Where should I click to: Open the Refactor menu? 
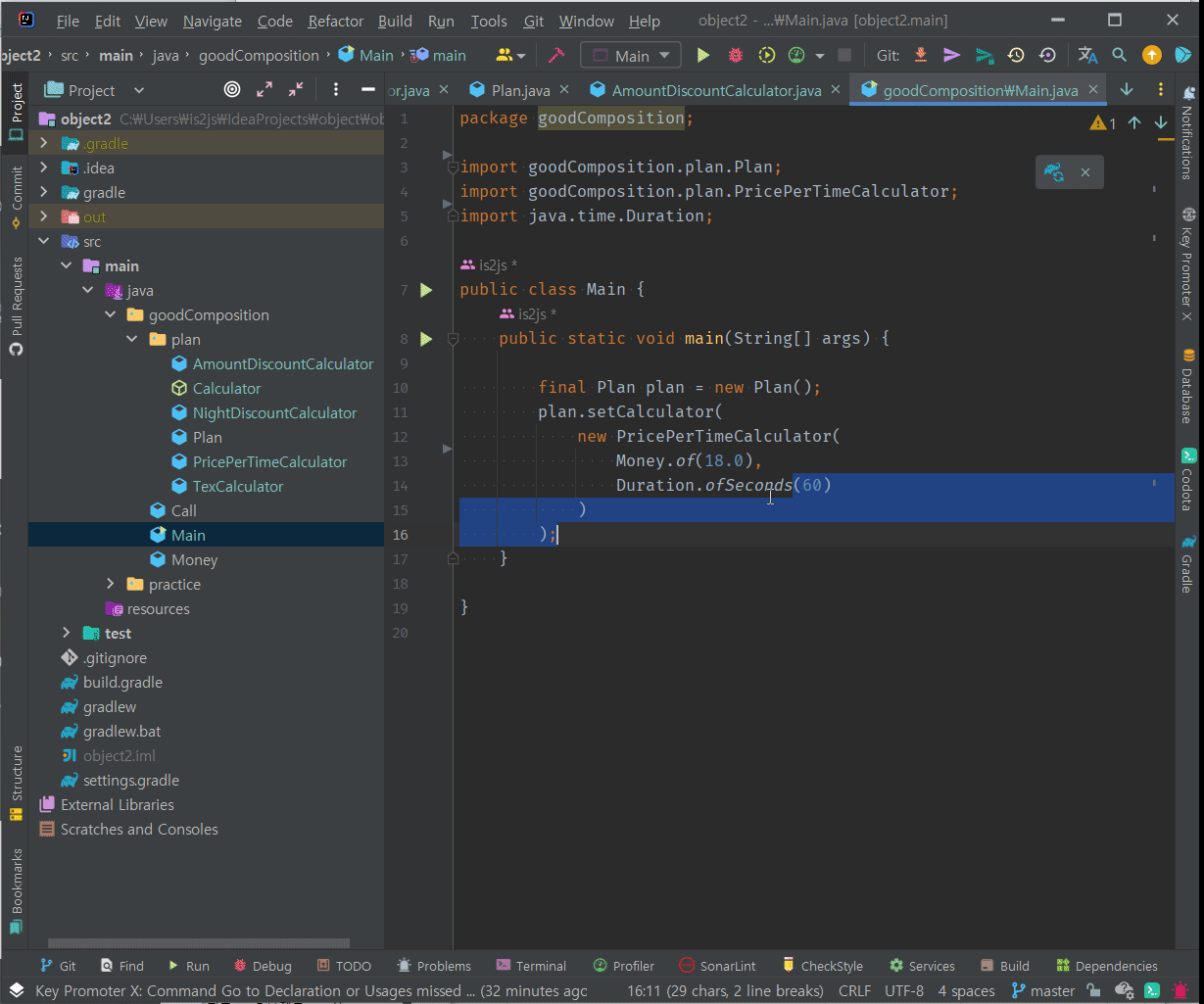click(x=335, y=21)
